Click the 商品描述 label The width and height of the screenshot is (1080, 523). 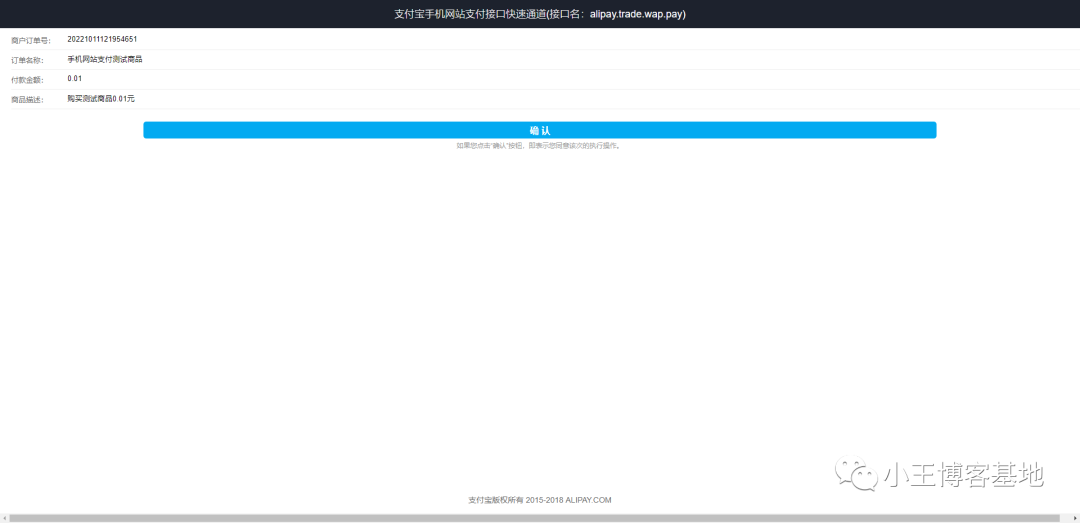pos(28,100)
